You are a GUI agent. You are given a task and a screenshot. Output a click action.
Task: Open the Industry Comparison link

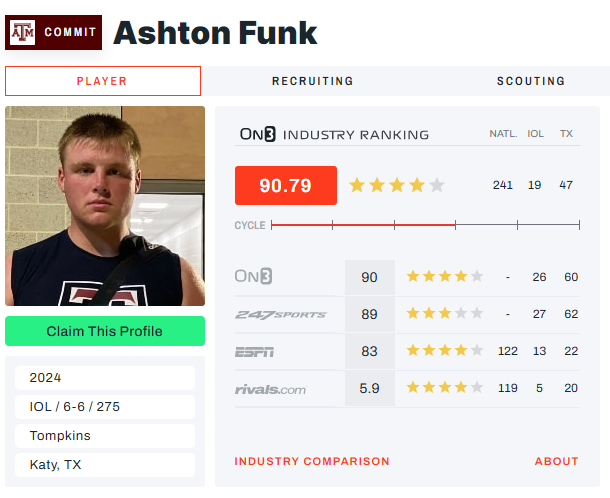tap(312, 461)
